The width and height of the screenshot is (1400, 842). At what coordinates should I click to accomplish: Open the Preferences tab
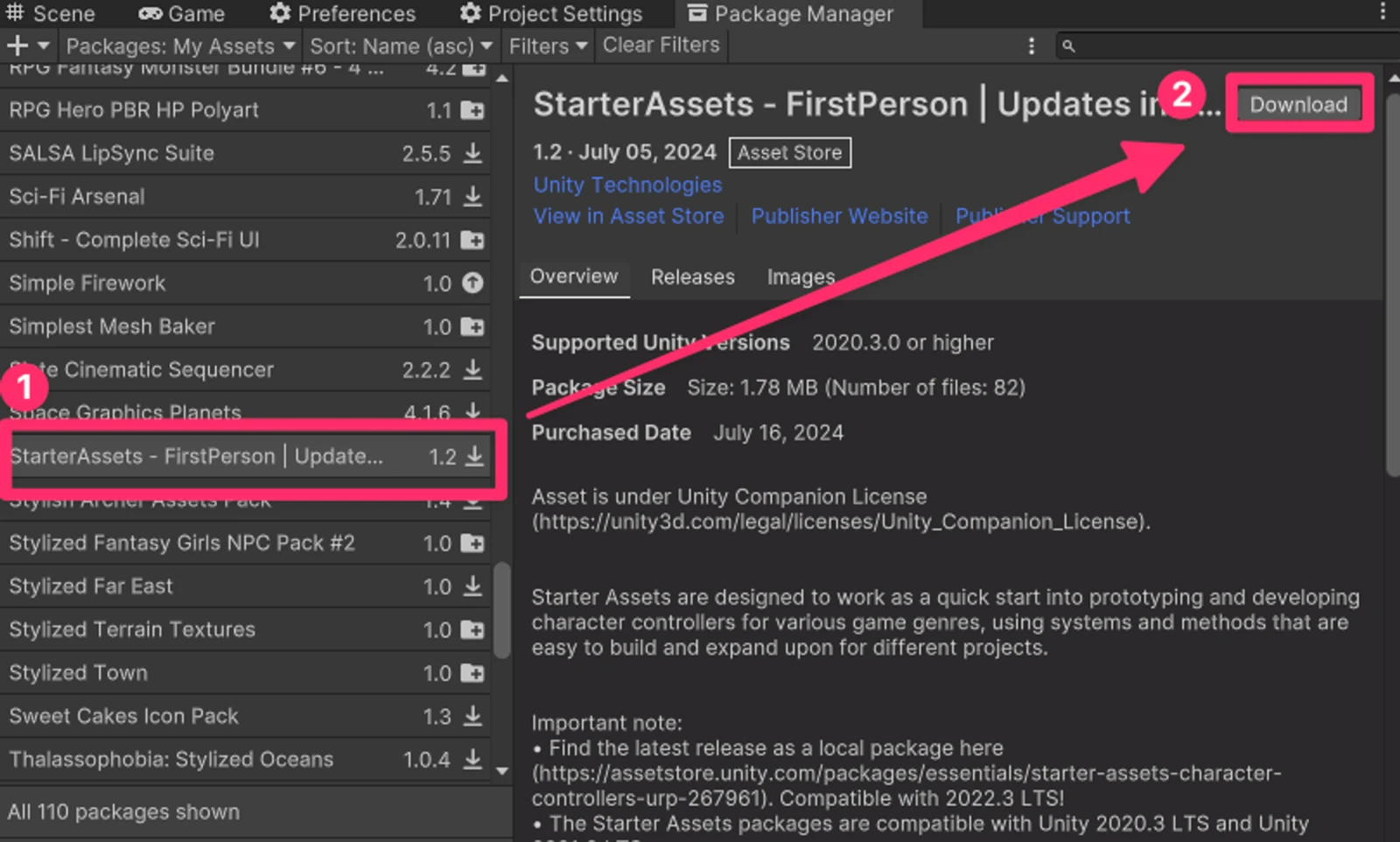(342, 13)
